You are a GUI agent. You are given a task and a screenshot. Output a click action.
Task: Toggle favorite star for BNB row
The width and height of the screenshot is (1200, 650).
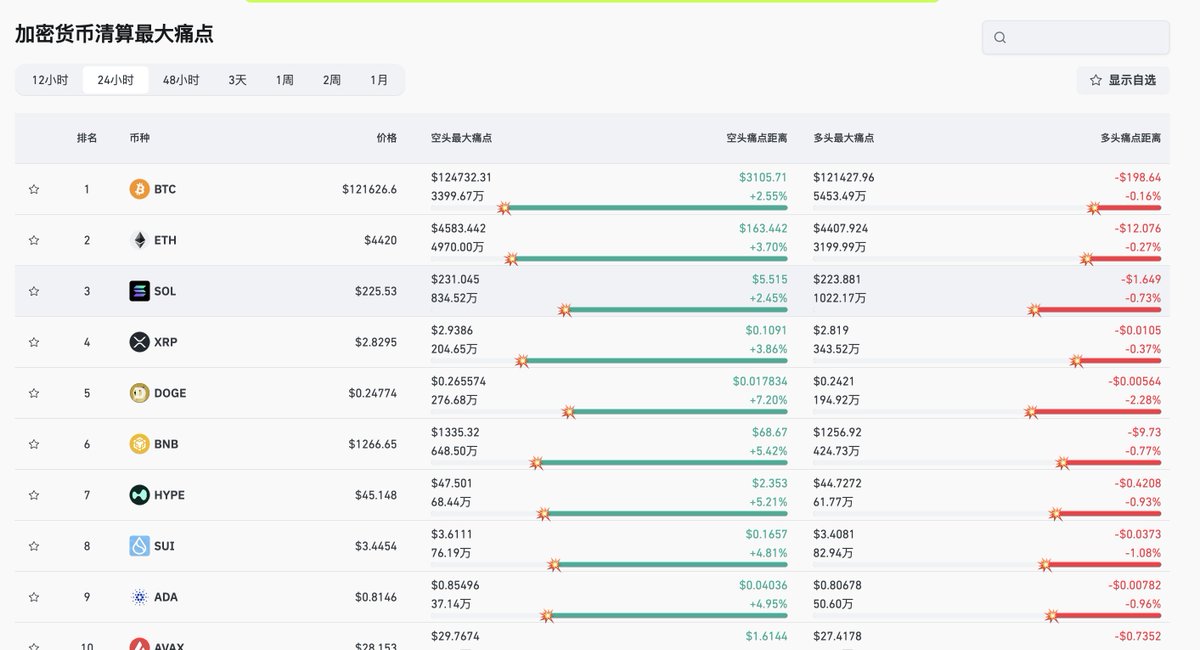click(x=34, y=444)
